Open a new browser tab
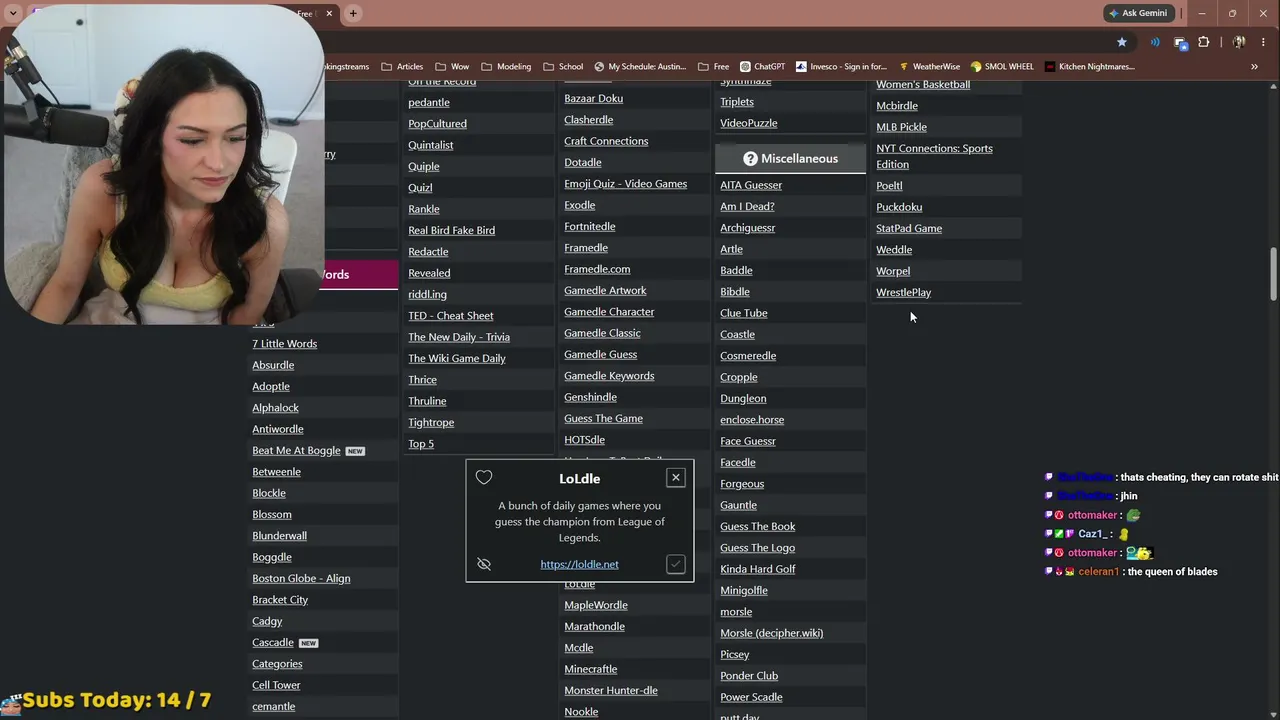 pos(353,13)
